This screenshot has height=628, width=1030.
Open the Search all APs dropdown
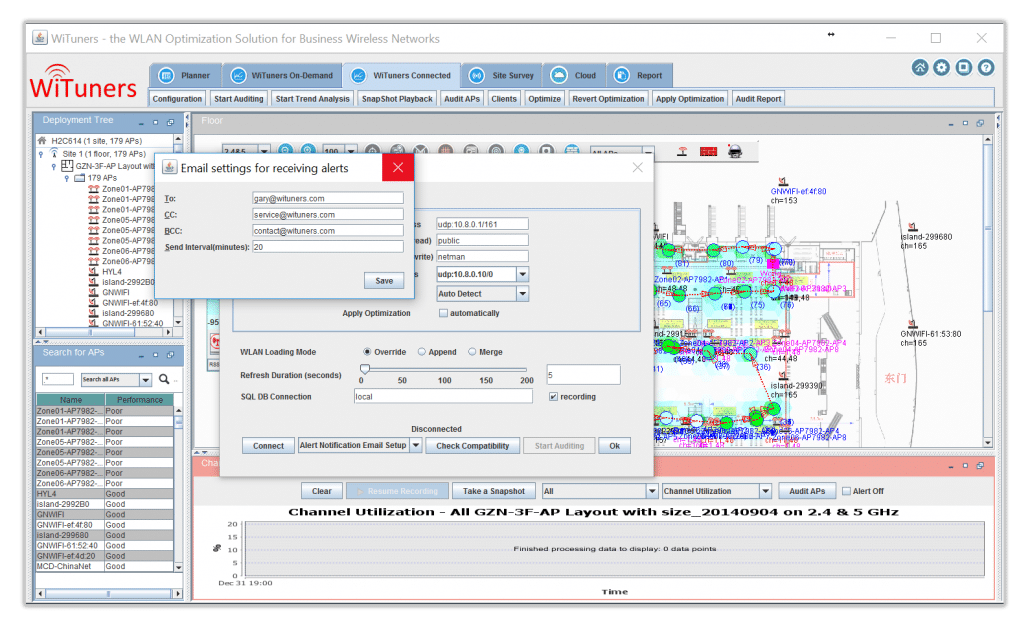[x=146, y=380]
